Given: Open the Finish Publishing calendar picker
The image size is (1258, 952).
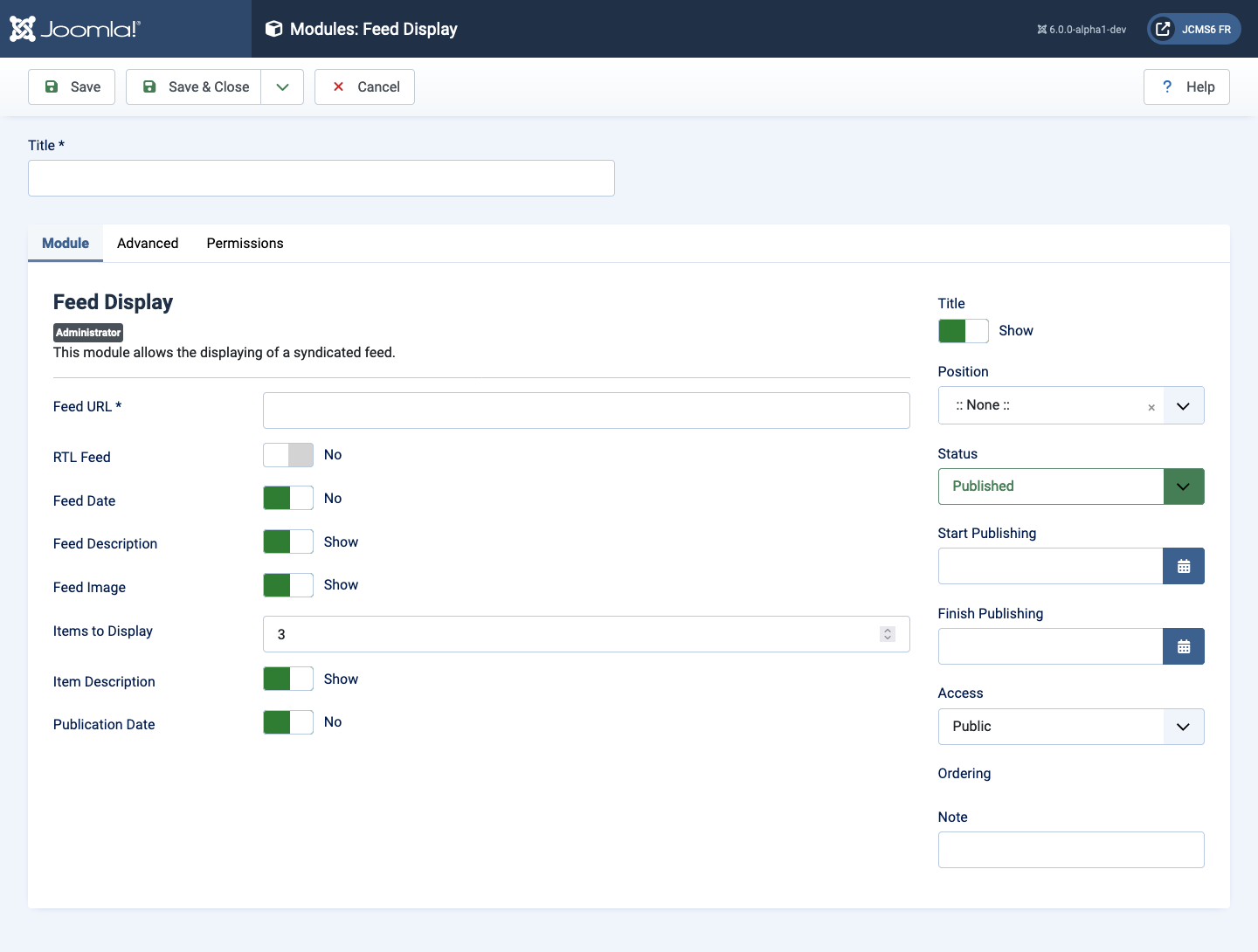Looking at the screenshot, I should [1184, 646].
